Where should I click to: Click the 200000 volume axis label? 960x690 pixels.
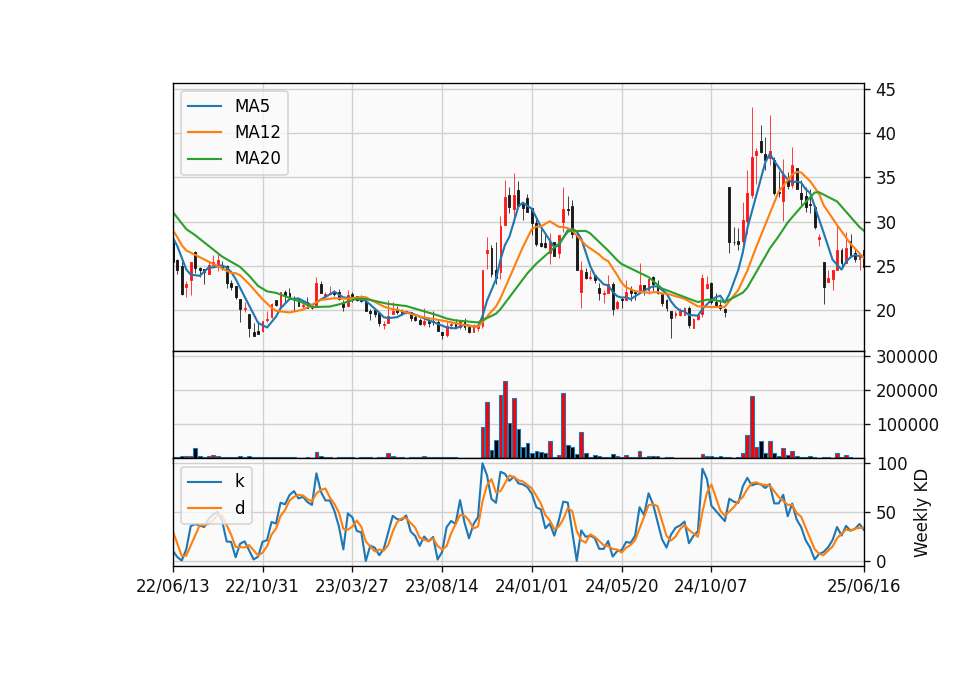click(x=907, y=391)
